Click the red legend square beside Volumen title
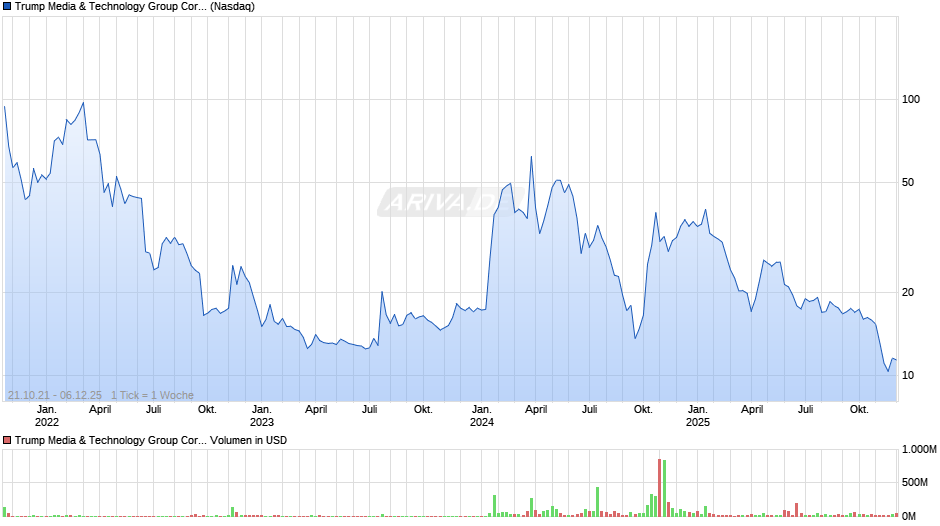Screen dimensions: 940x526 pos(7,440)
